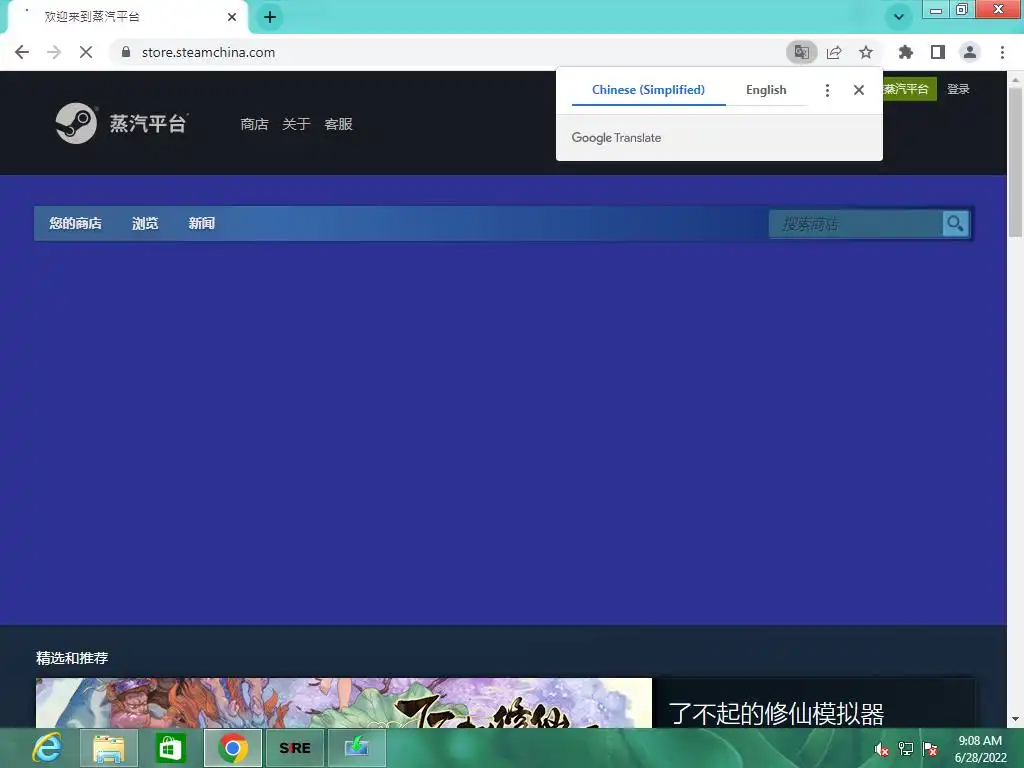Viewport: 1024px width, 768px height.
Task: Click the 精选和推荐 featured heading
Action: pyautogui.click(x=72, y=658)
